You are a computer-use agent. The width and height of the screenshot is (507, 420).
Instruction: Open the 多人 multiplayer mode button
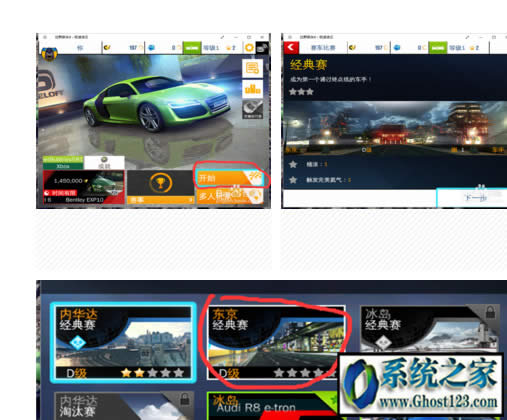click(230, 196)
